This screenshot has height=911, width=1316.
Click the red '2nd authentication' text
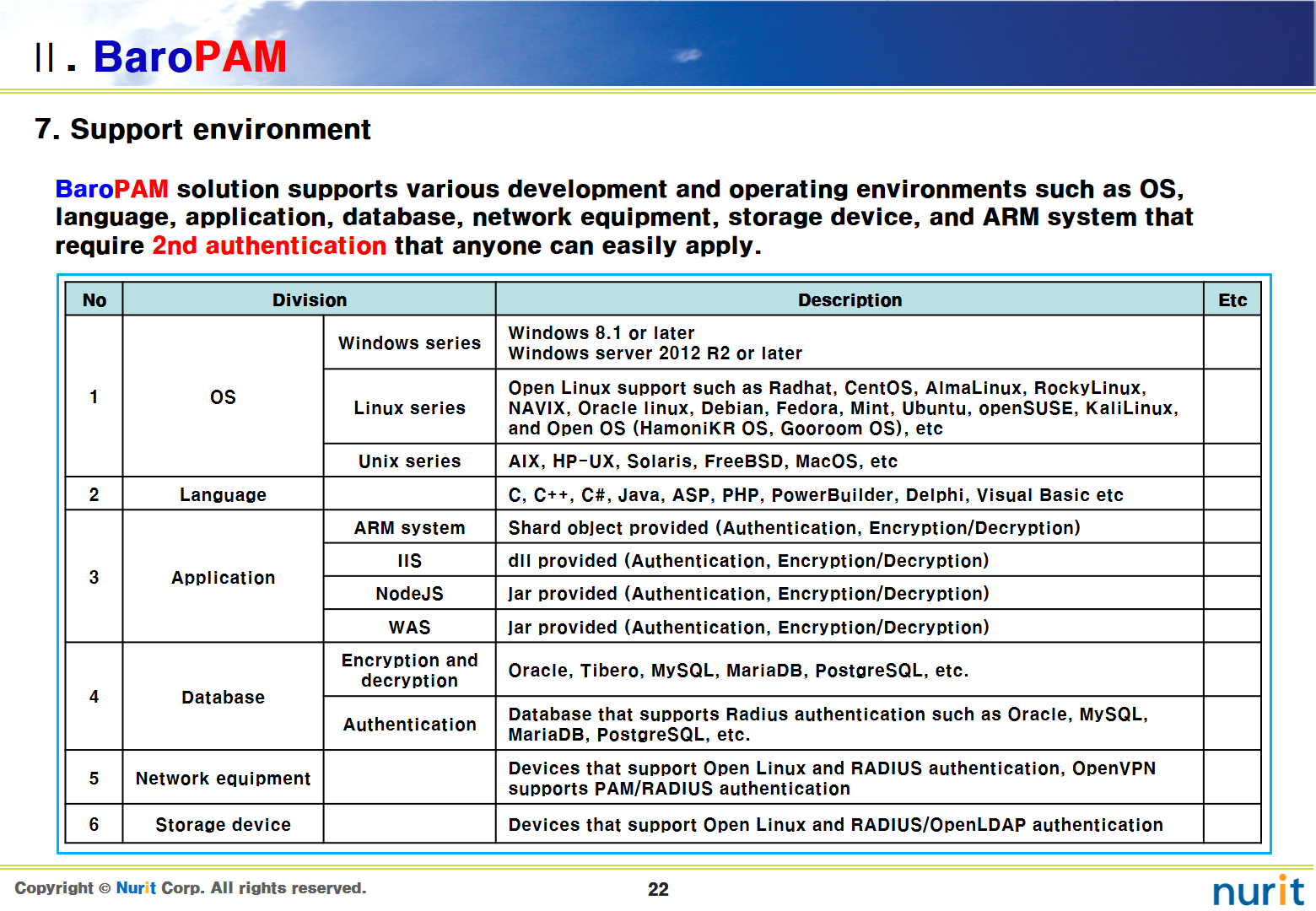click(x=269, y=245)
